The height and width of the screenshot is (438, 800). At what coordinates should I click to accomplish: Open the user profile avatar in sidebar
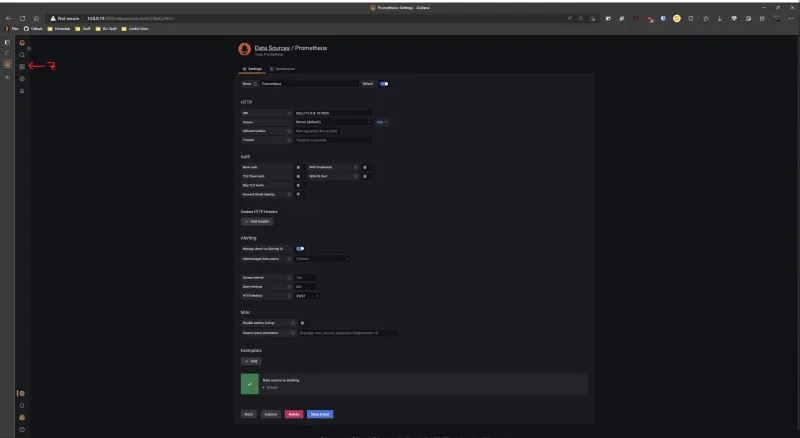[x=22, y=418]
